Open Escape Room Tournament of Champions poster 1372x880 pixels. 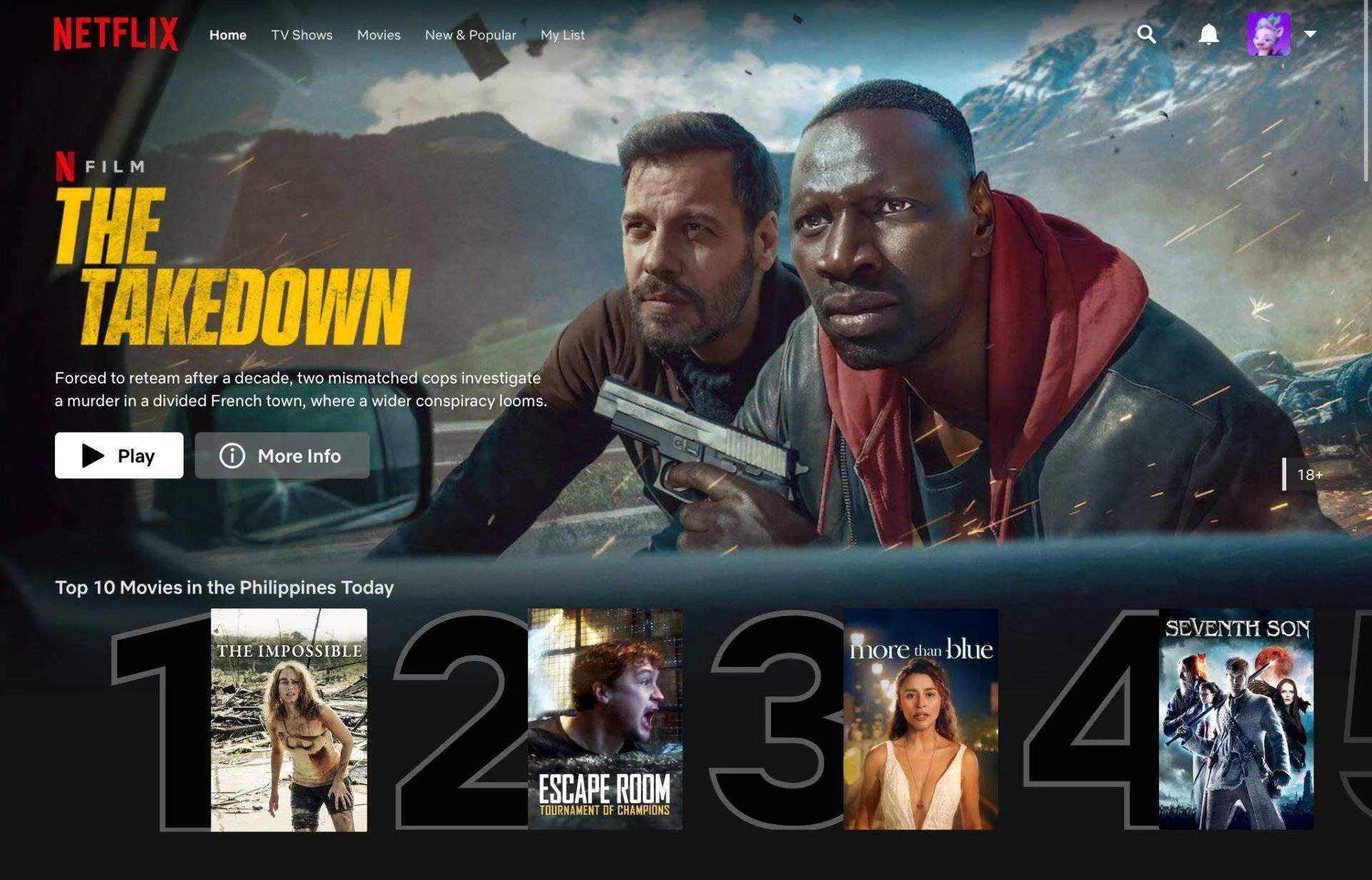pos(605,719)
